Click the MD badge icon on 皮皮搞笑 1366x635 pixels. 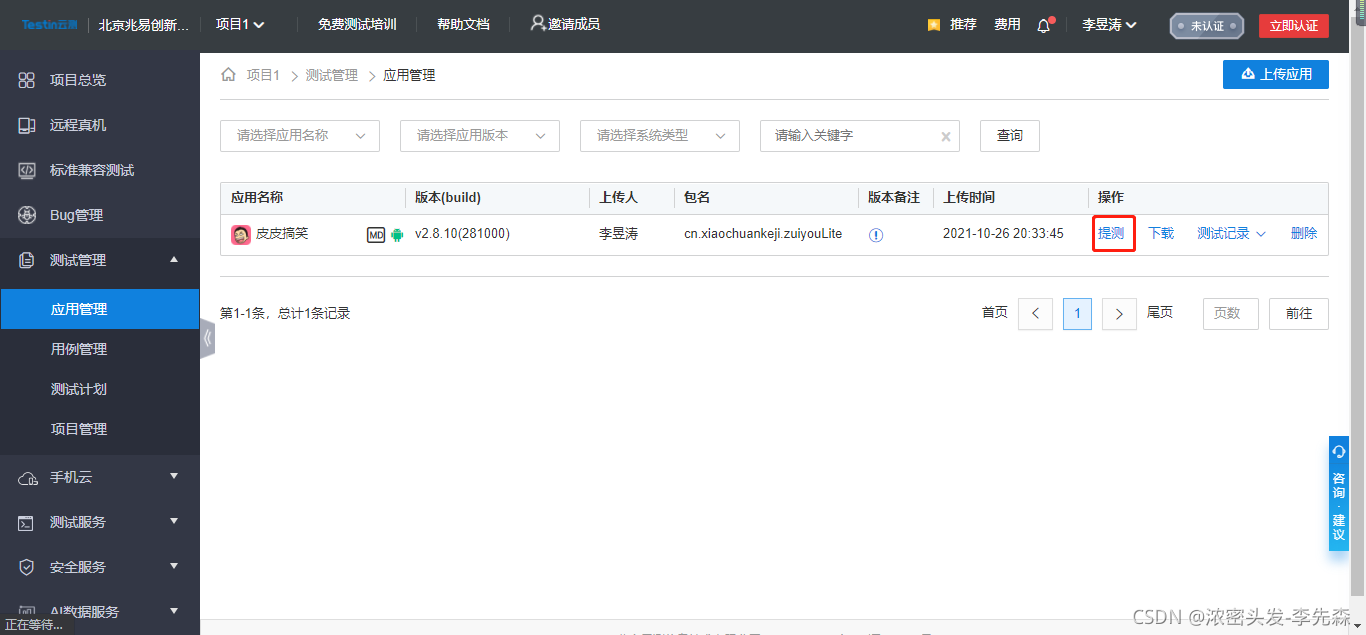coord(376,235)
